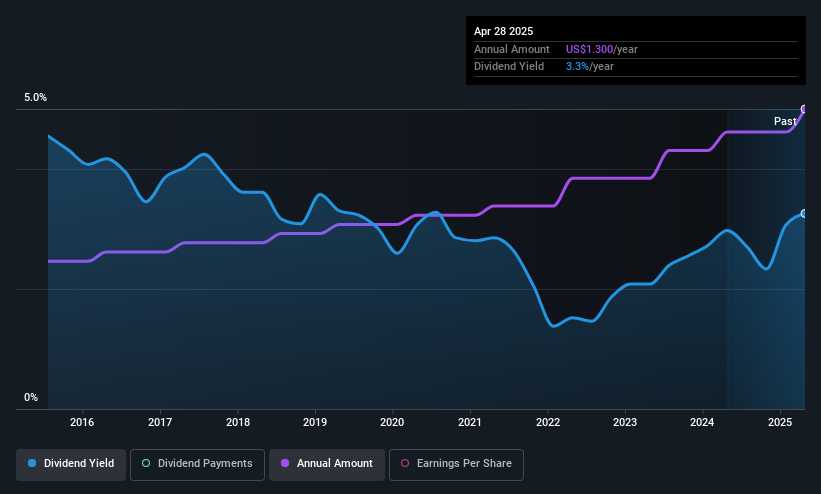Select the purple Annual Amount endpoint marker
The height and width of the screenshot is (494, 821).
tap(804, 109)
